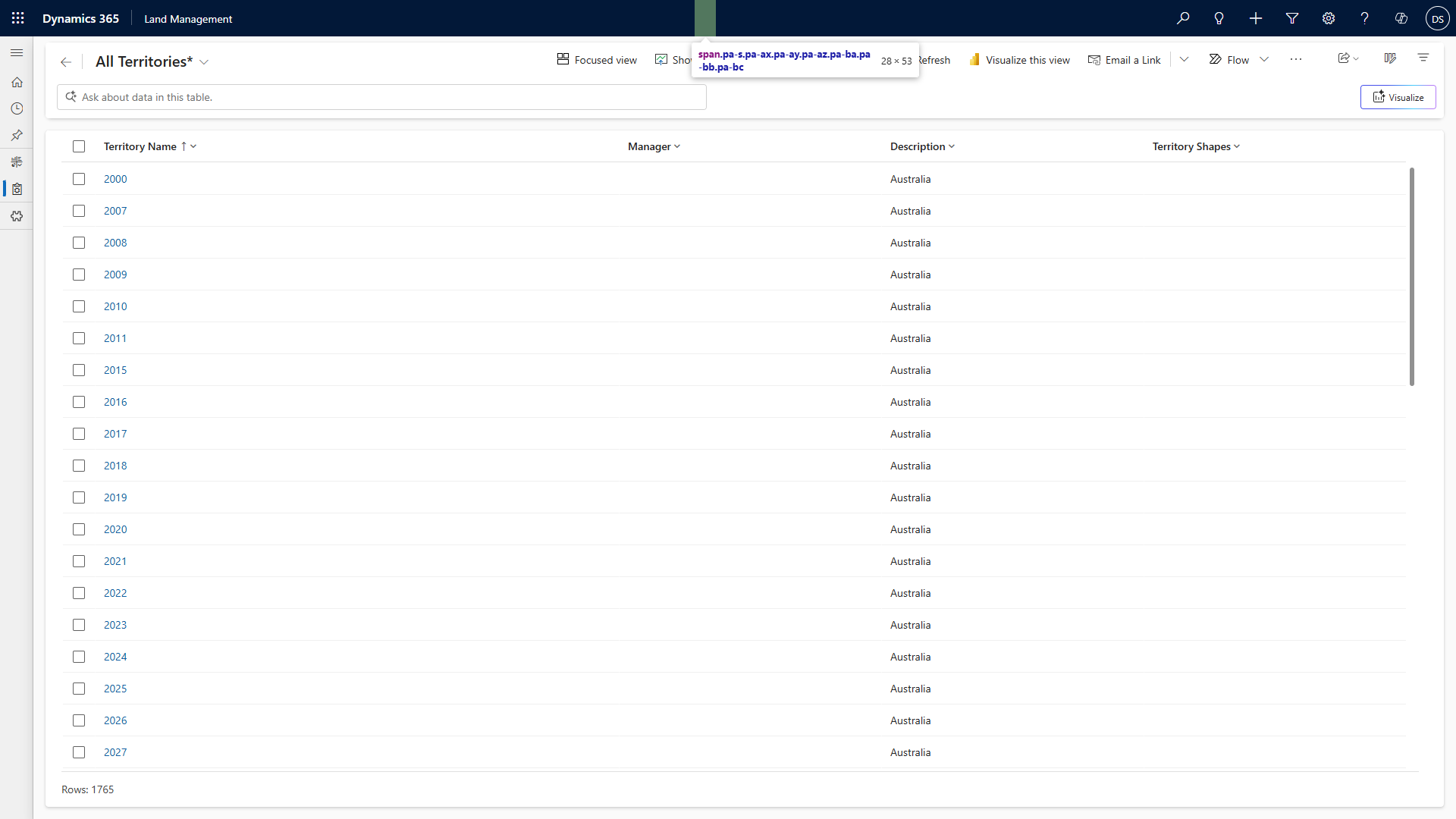Open the app launcher waffle icon

click(17, 18)
